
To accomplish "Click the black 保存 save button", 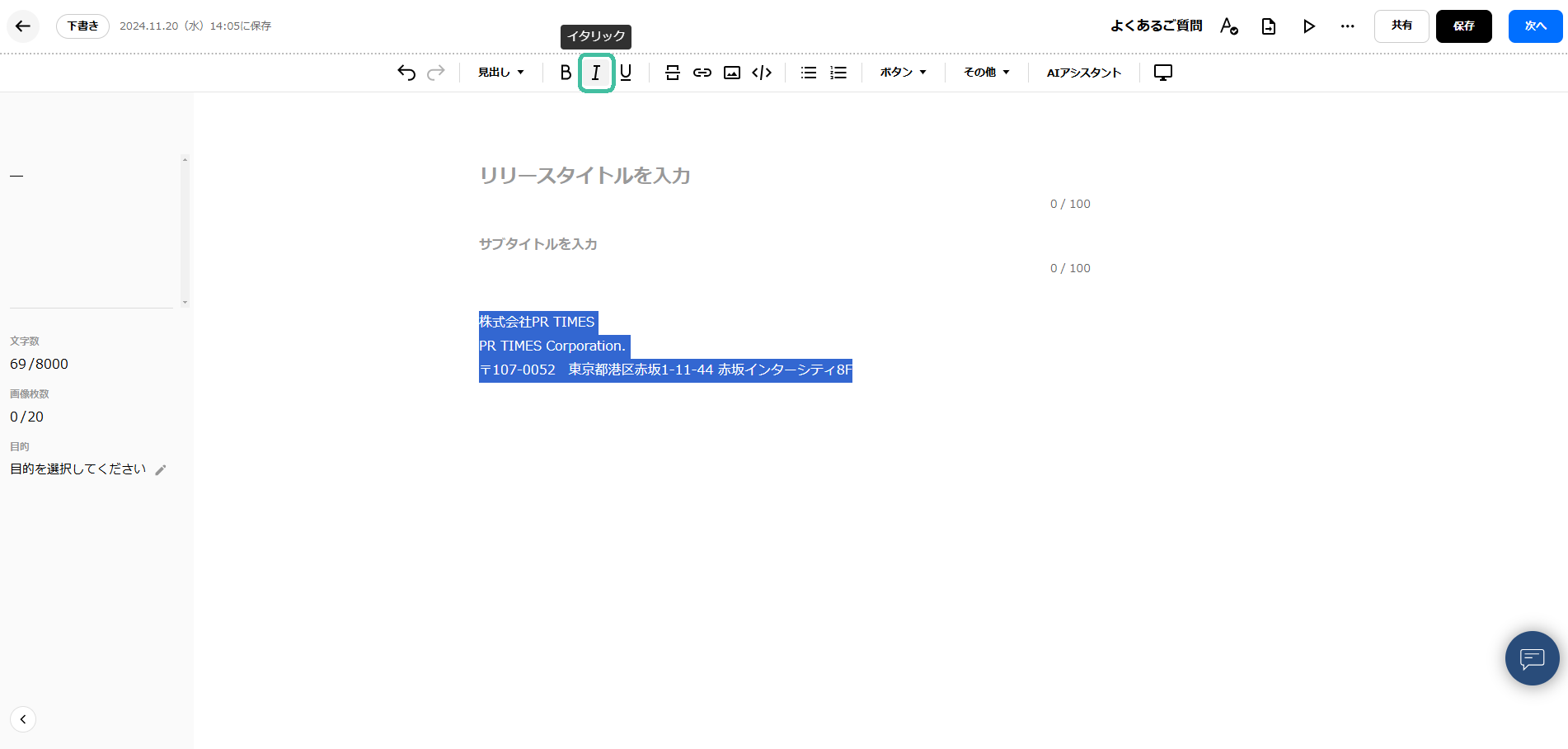I will coord(1463,26).
